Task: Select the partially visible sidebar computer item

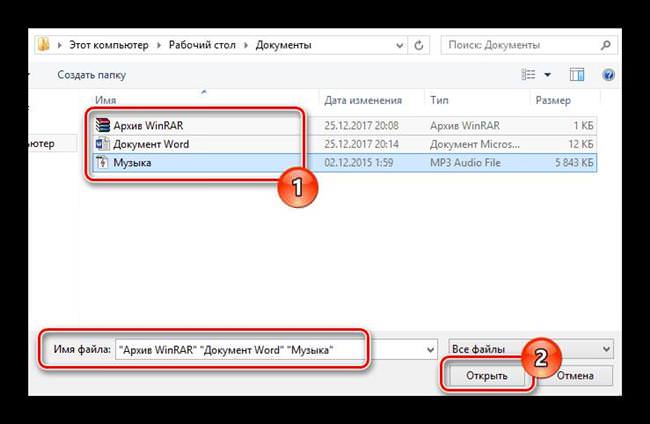Action: point(53,143)
